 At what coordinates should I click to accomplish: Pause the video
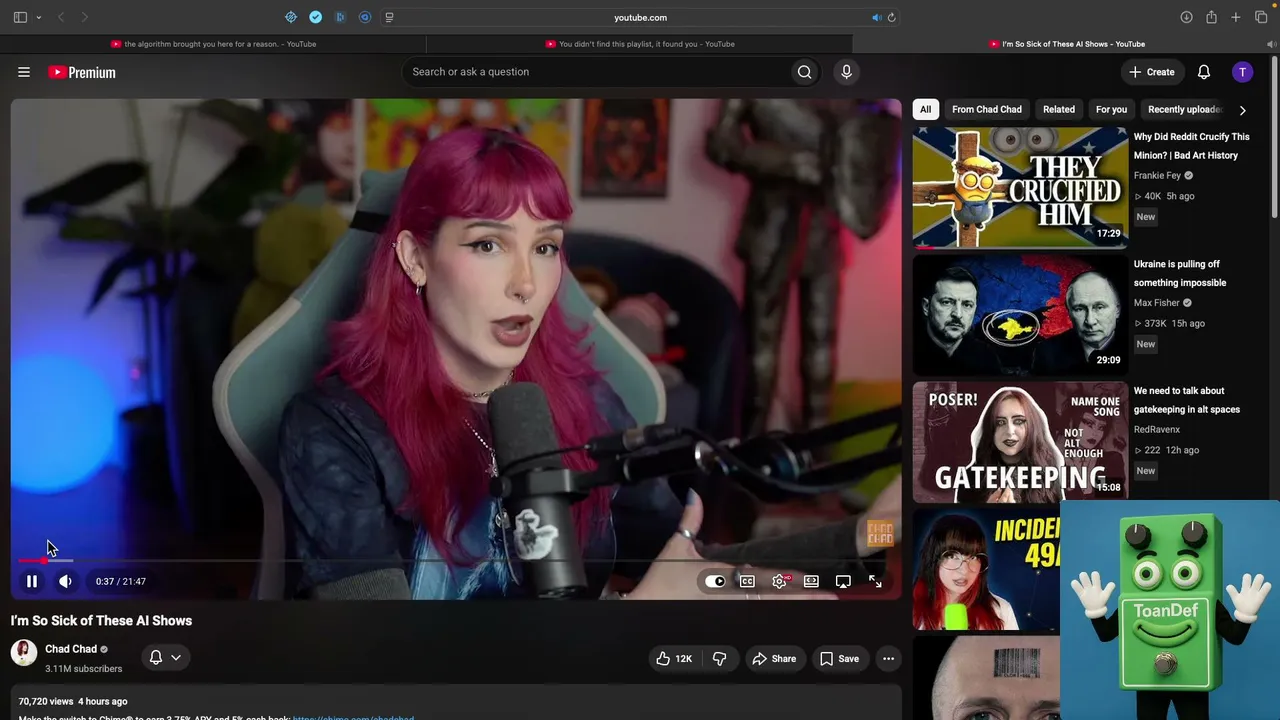32,581
